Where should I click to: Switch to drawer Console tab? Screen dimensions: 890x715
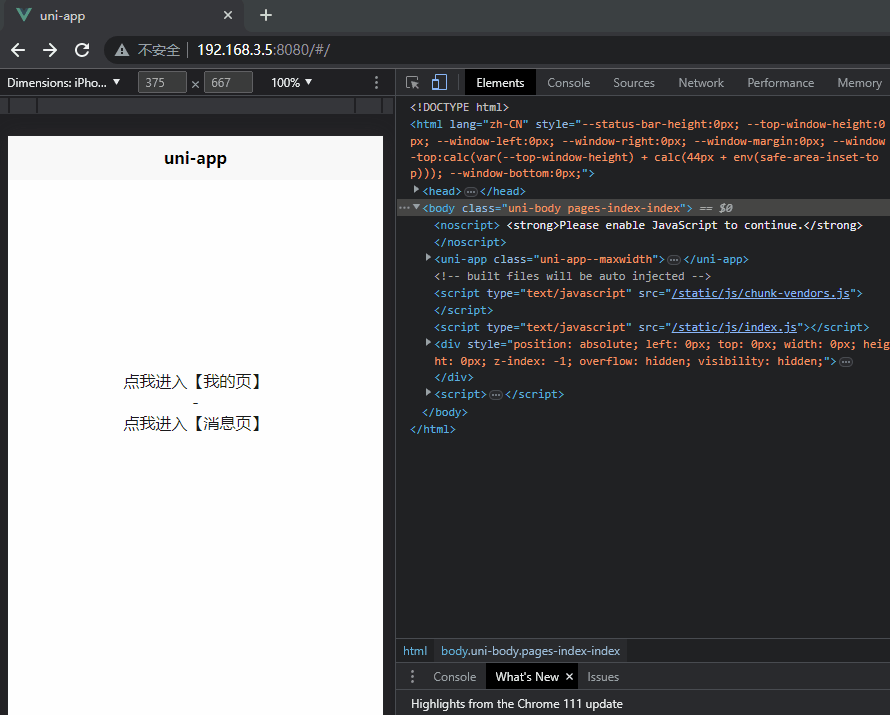[454, 677]
